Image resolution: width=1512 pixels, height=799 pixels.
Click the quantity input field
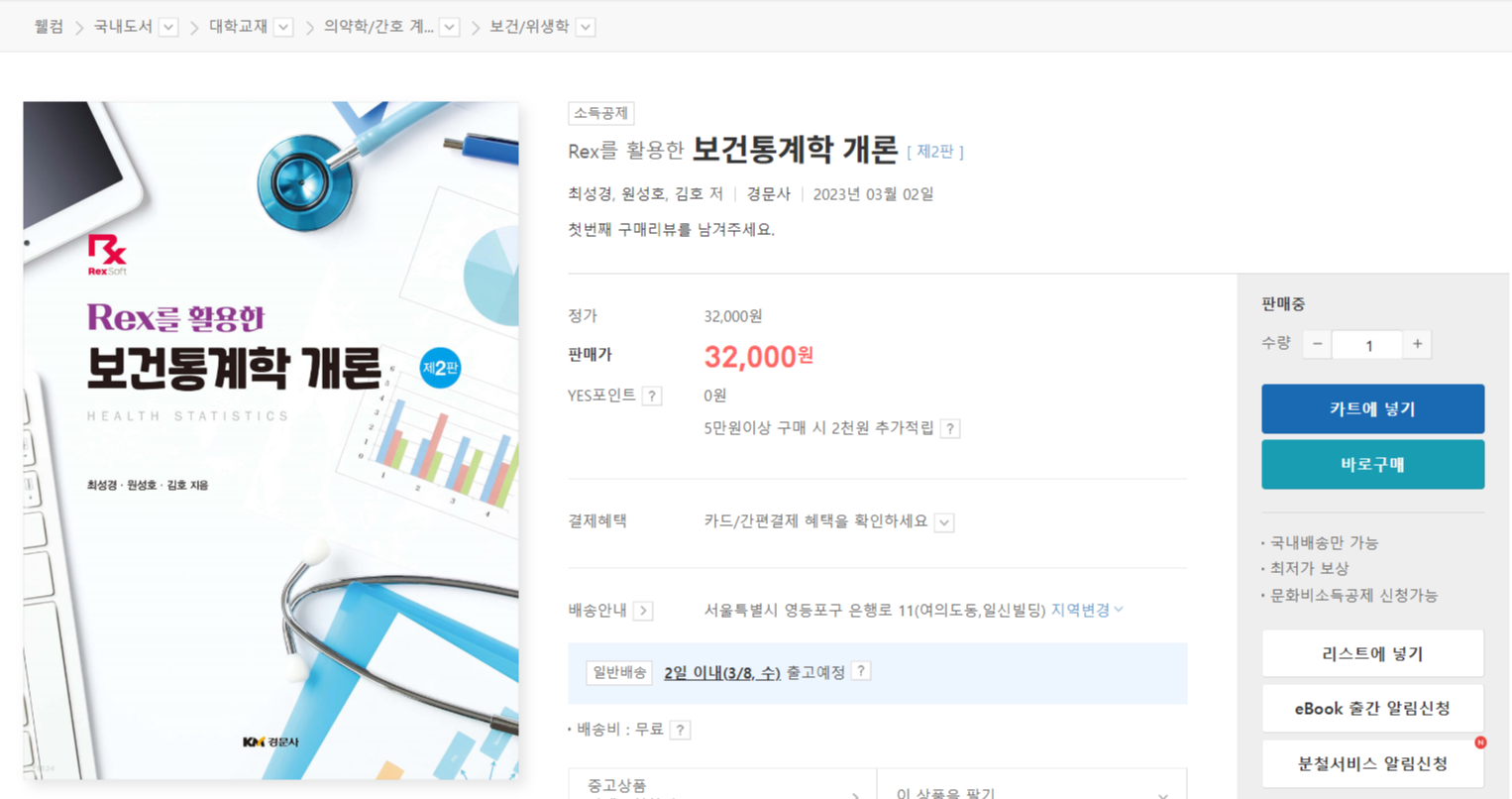(x=1367, y=344)
